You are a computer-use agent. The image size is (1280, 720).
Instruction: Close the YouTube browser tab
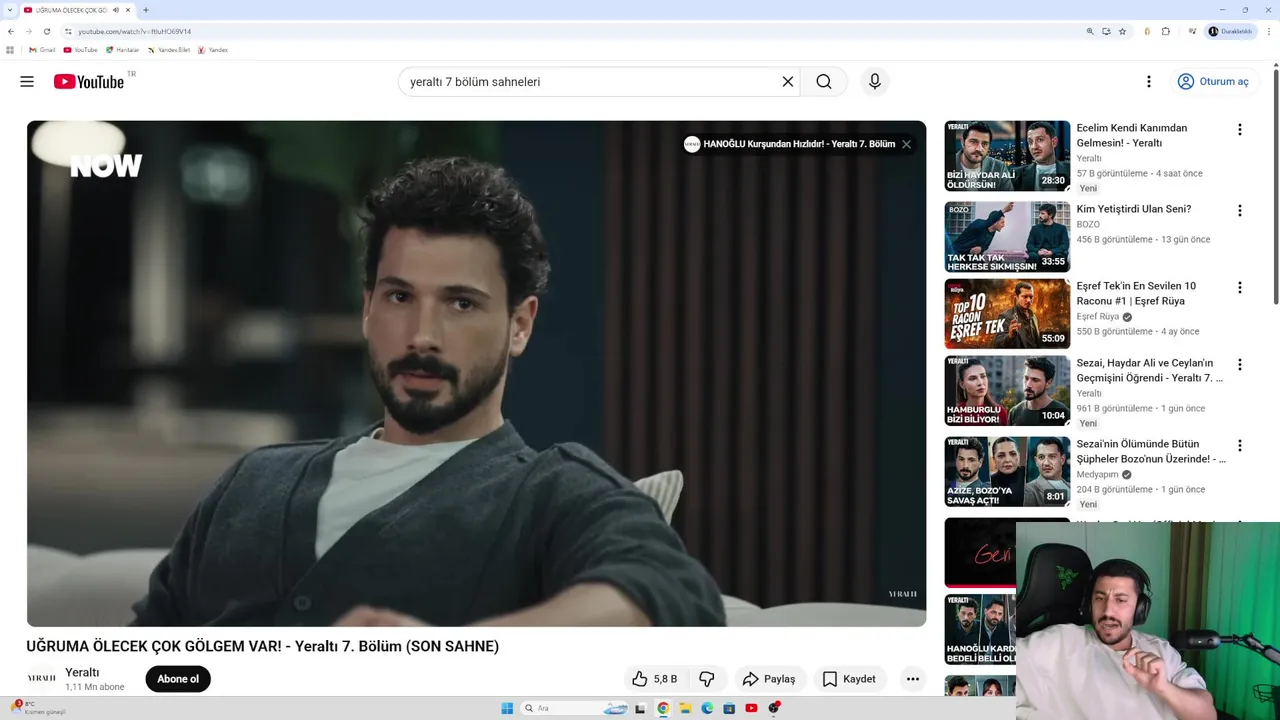128,10
